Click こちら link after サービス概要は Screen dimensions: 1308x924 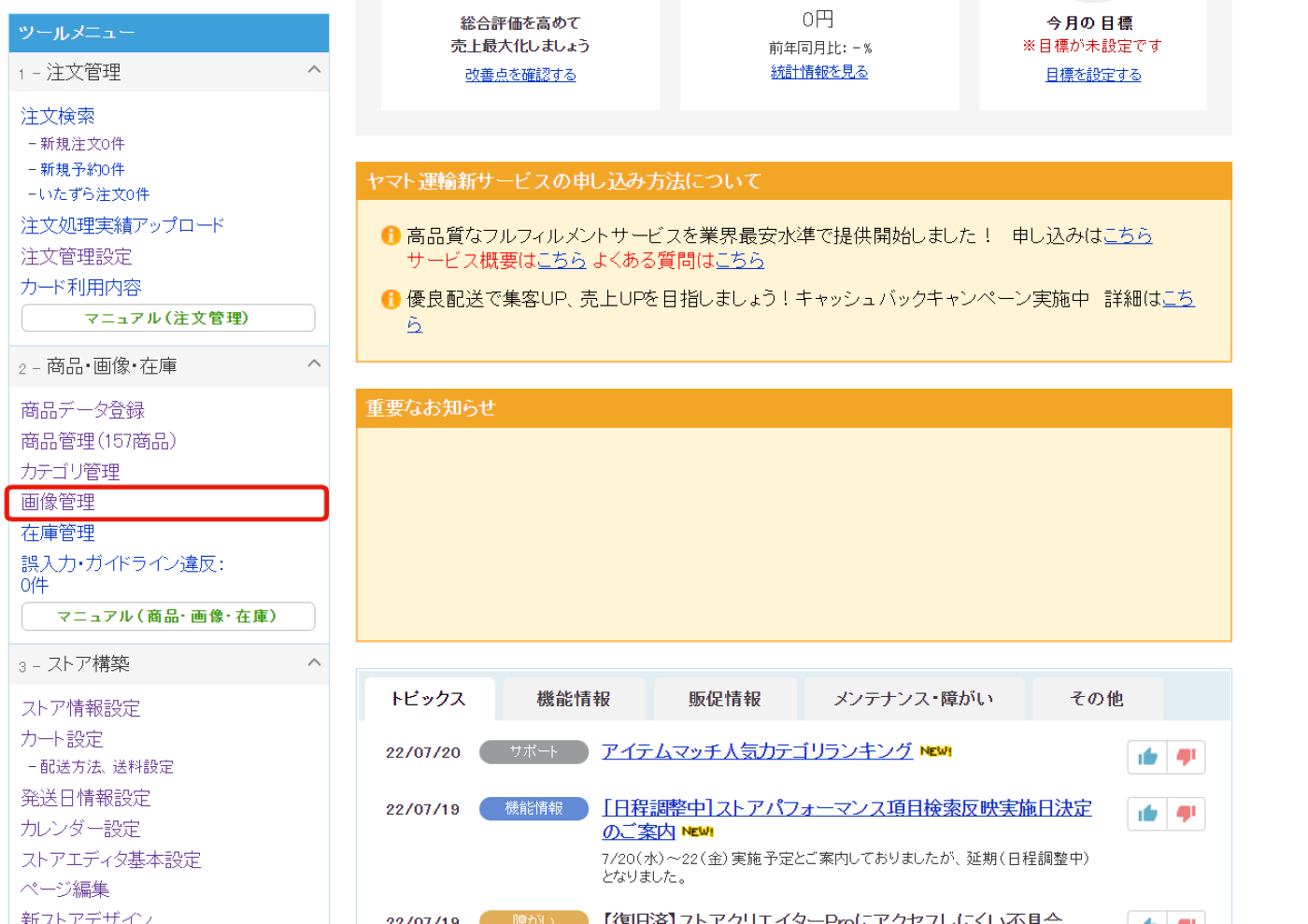(562, 260)
